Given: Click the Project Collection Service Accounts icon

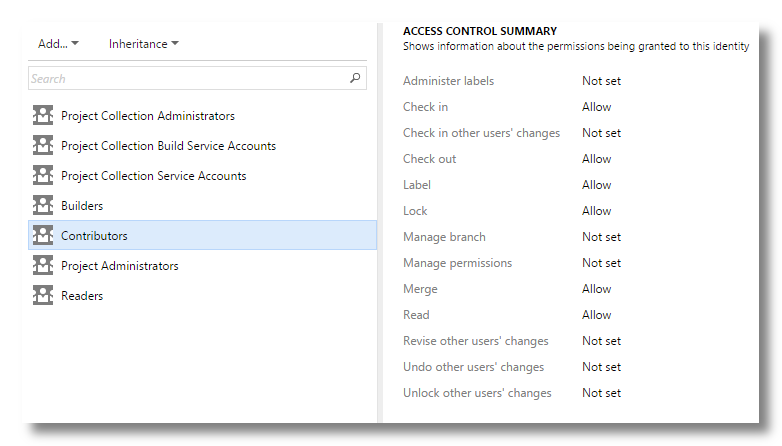Looking at the screenshot, I should [x=42, y=176].
